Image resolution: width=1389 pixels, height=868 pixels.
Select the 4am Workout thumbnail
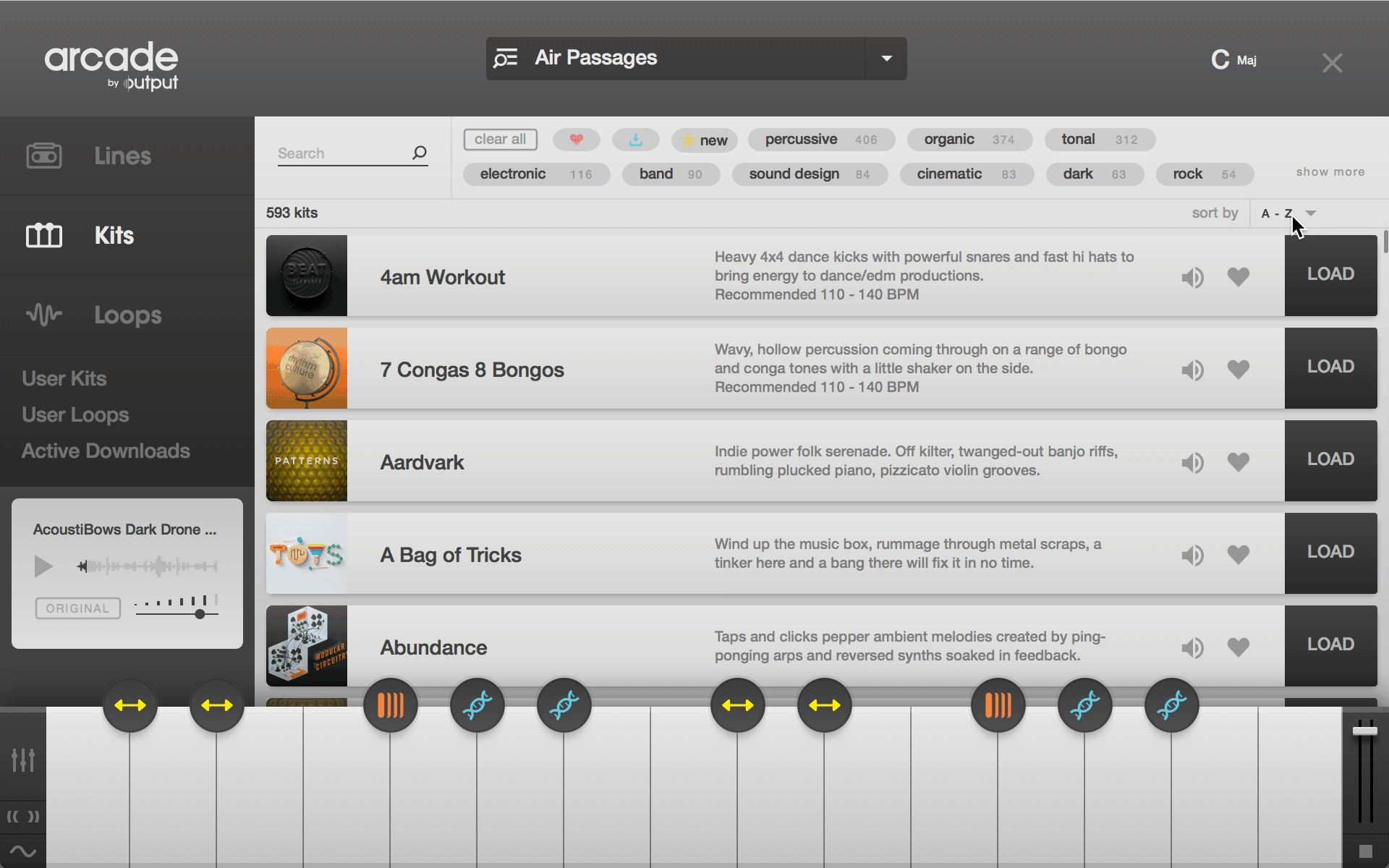coord(307,276)
